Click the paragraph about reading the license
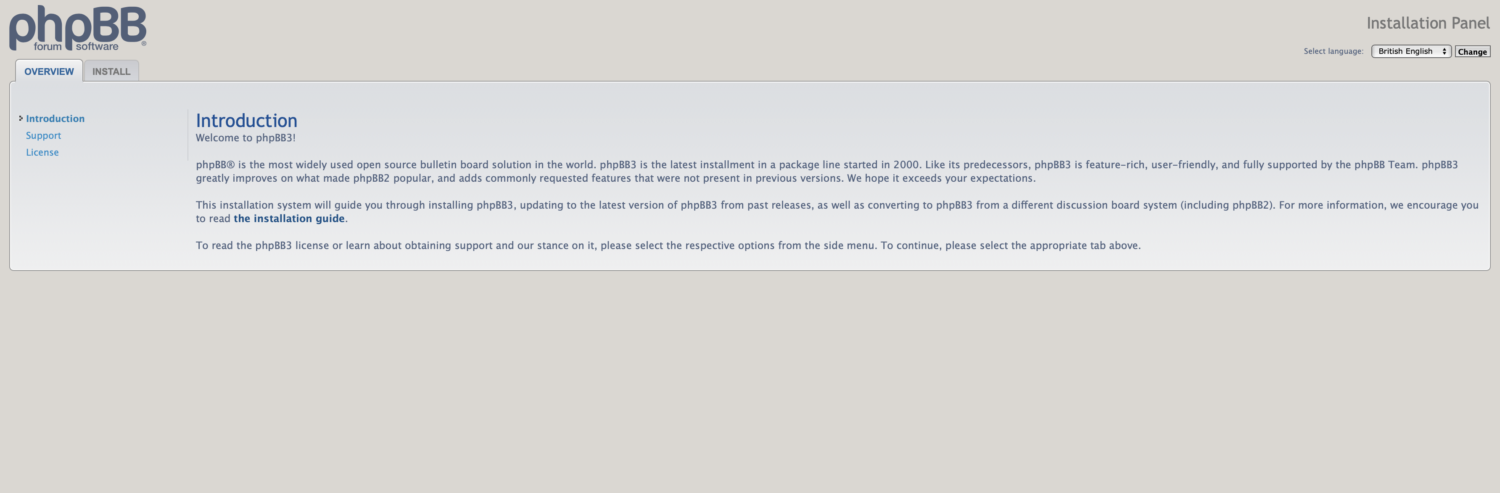Screen dimensions: 1500x493 pyautogui.click(x=667, y=245)
